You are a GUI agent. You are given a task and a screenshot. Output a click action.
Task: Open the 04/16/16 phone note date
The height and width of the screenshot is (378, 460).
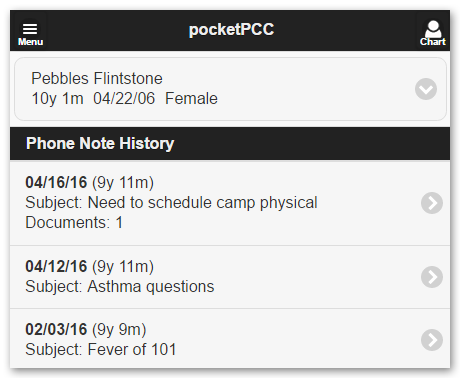click(56, 182)
